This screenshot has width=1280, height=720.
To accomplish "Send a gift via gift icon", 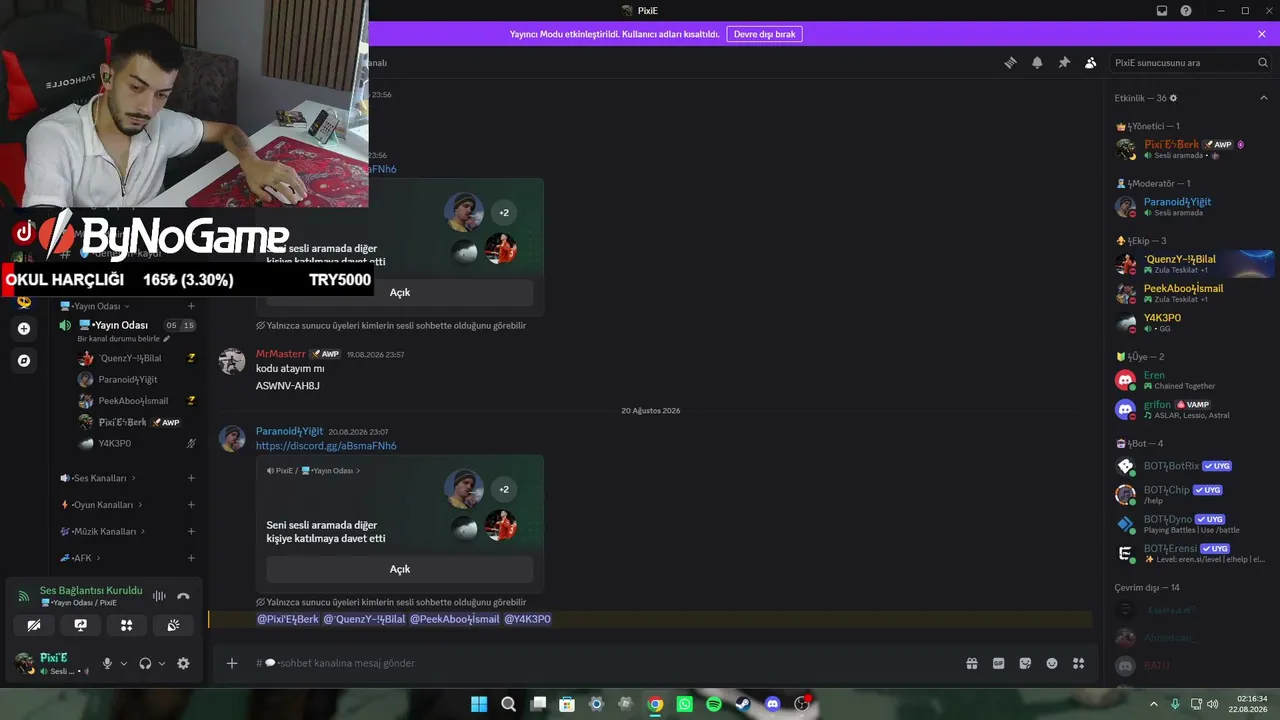I will pos(971,663).
